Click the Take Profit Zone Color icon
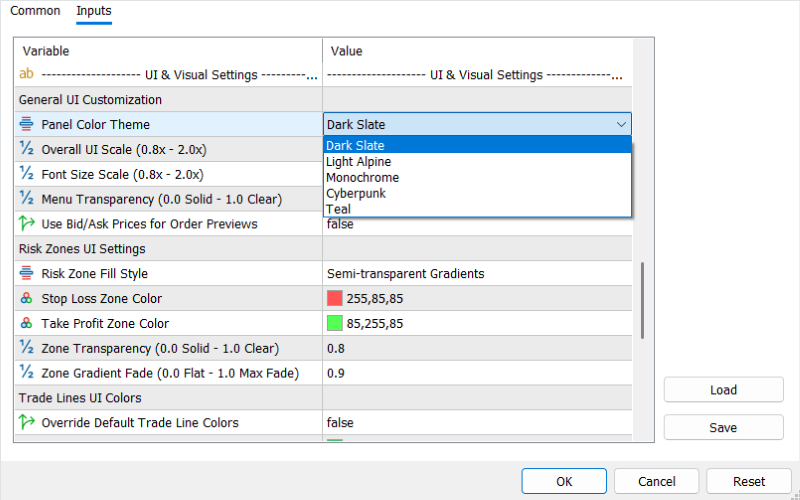 pos(27,323)
